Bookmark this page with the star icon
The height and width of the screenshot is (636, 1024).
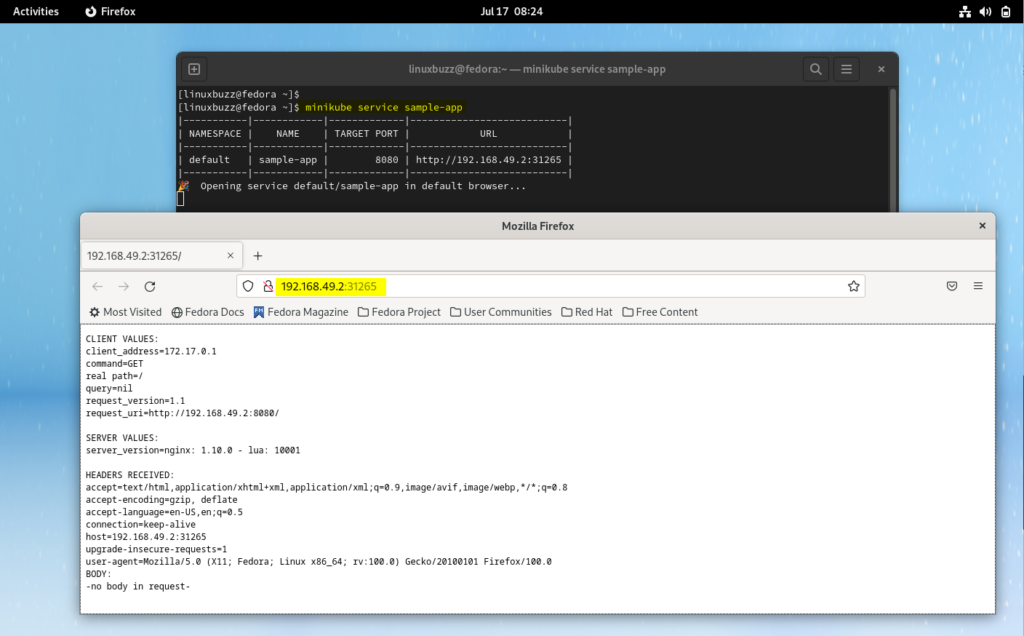tap(854, 286)
